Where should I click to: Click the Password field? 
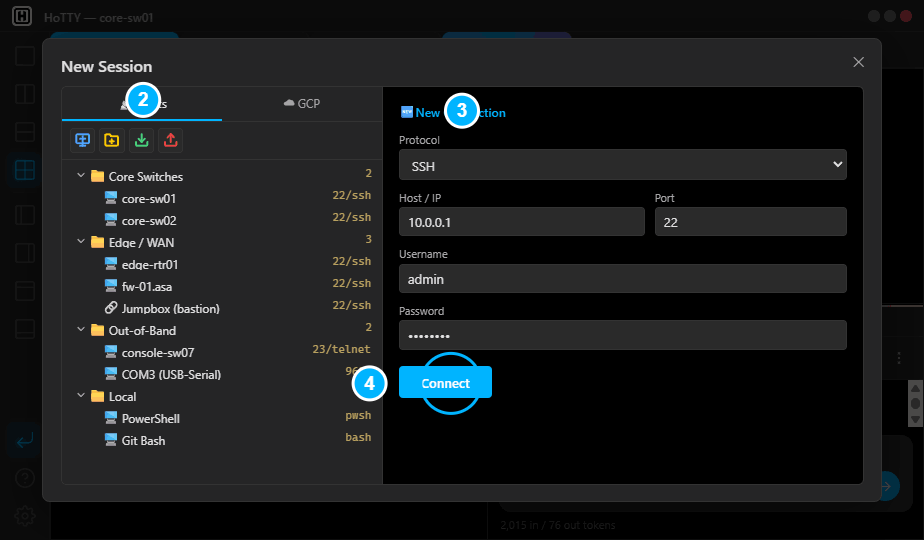[x=623, y=335]
